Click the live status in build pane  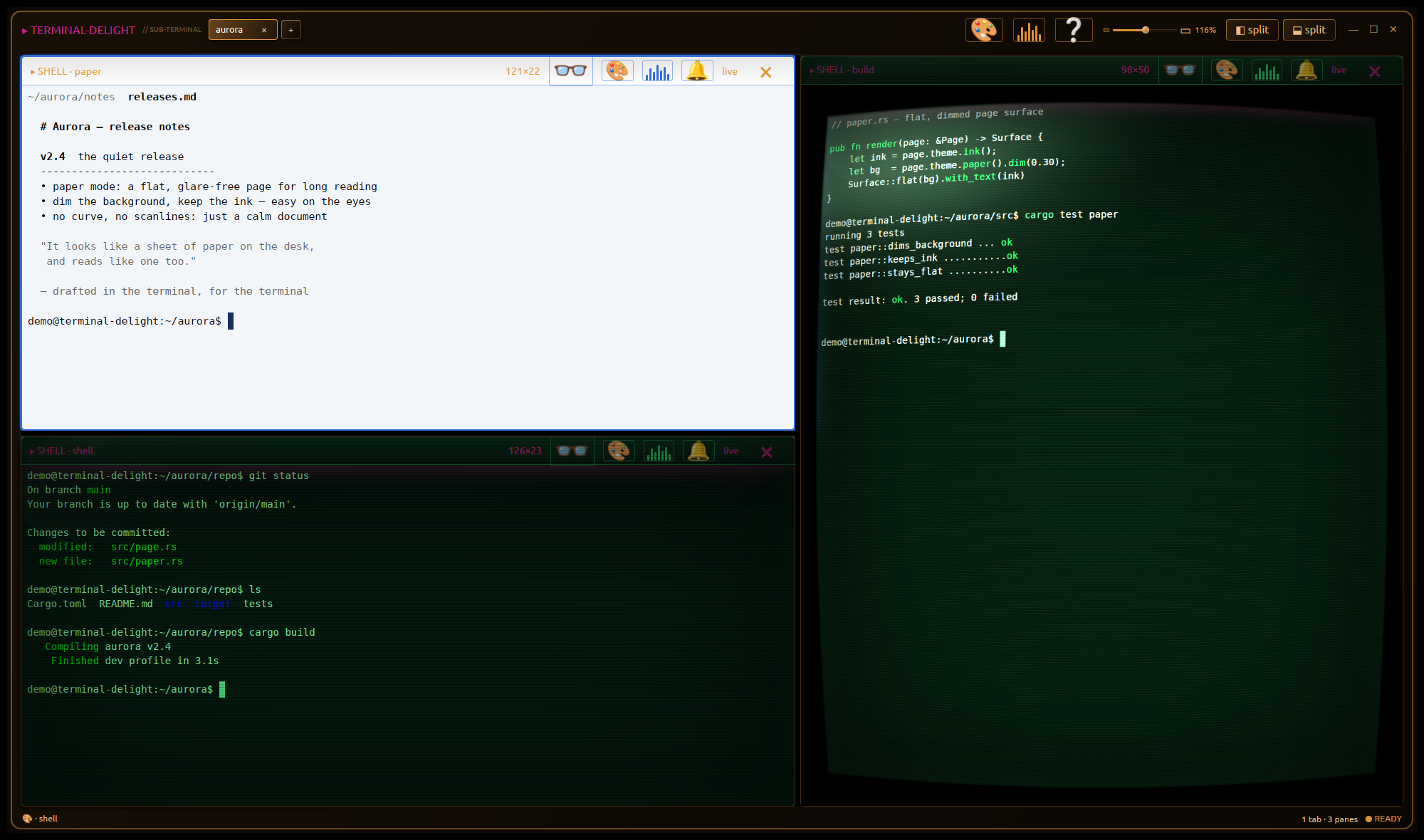point(1339,70)
